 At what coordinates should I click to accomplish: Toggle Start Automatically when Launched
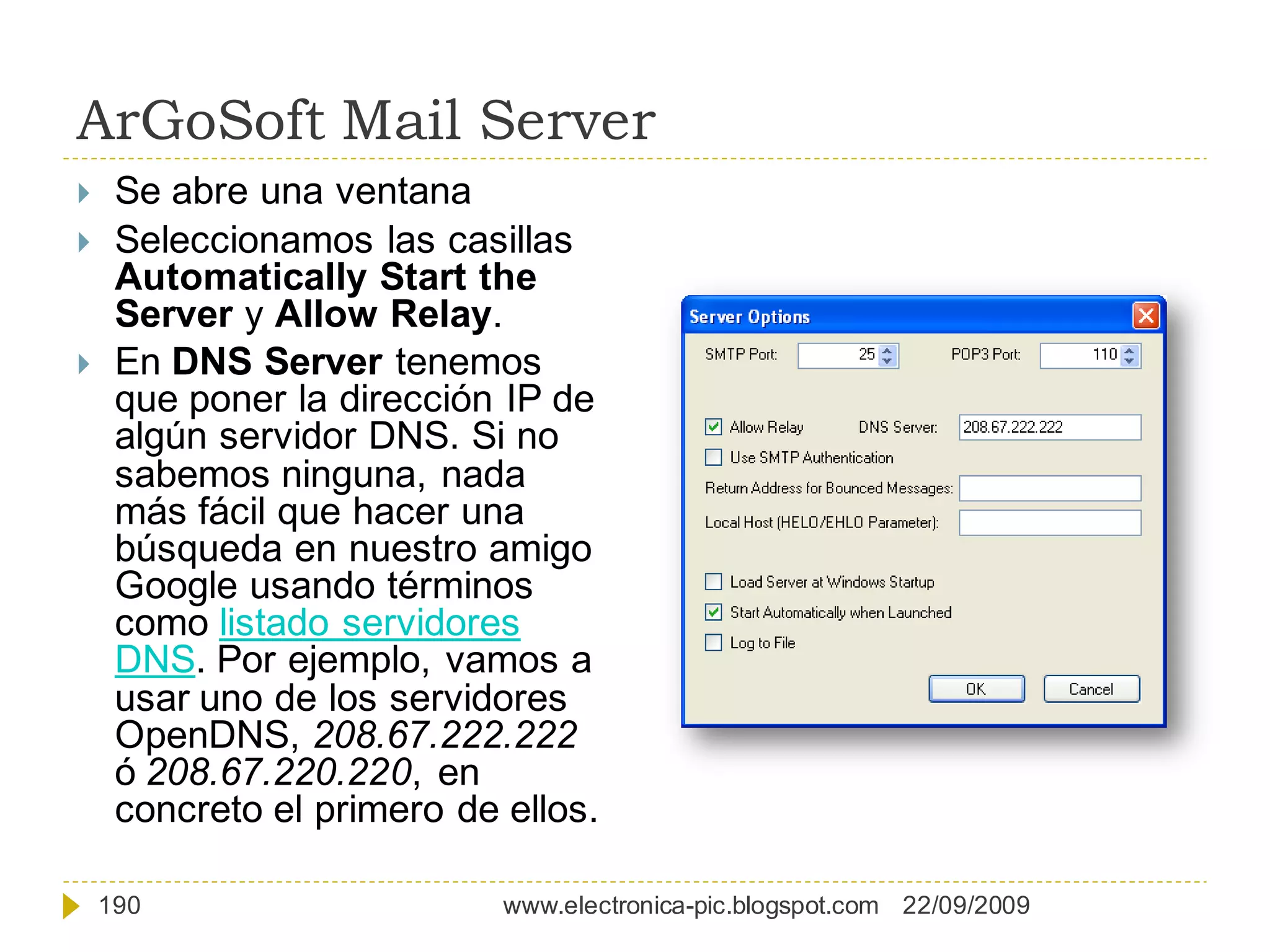(x=713, y=612)
